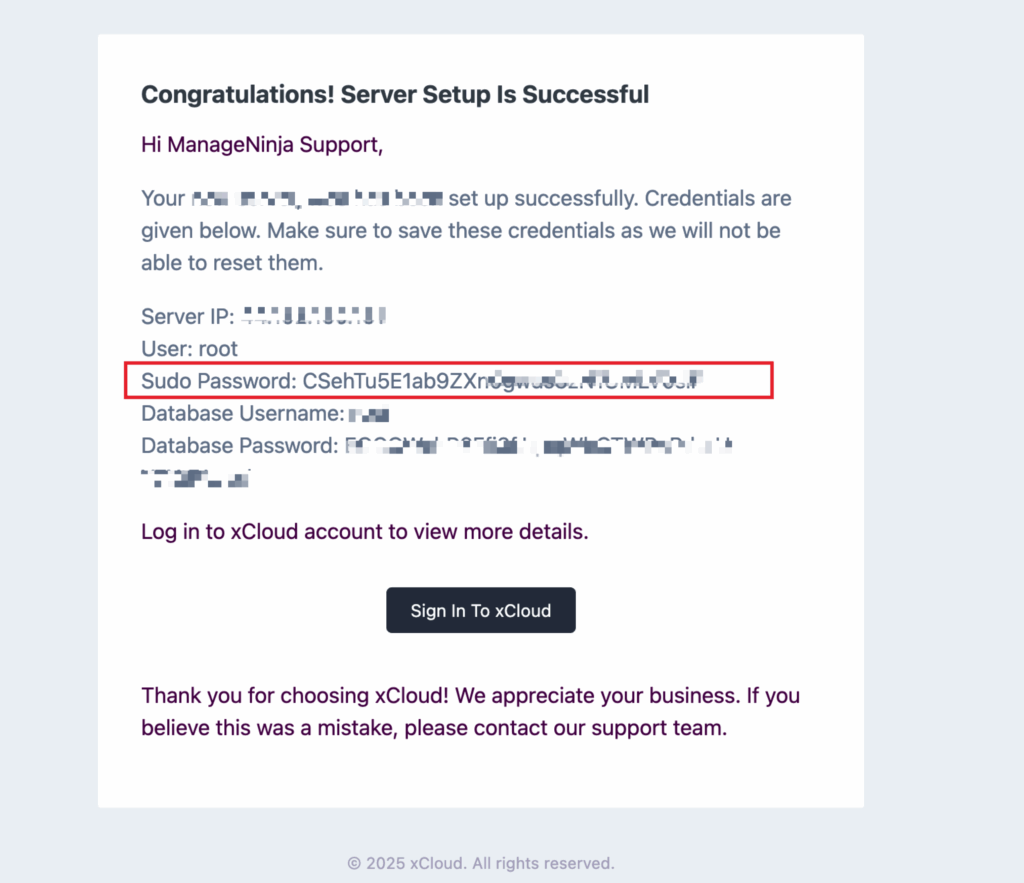Viewport: 1024px width, 883px height.
Task: Click the 'able to reset them' sentence ending
Action: [232, 263]
